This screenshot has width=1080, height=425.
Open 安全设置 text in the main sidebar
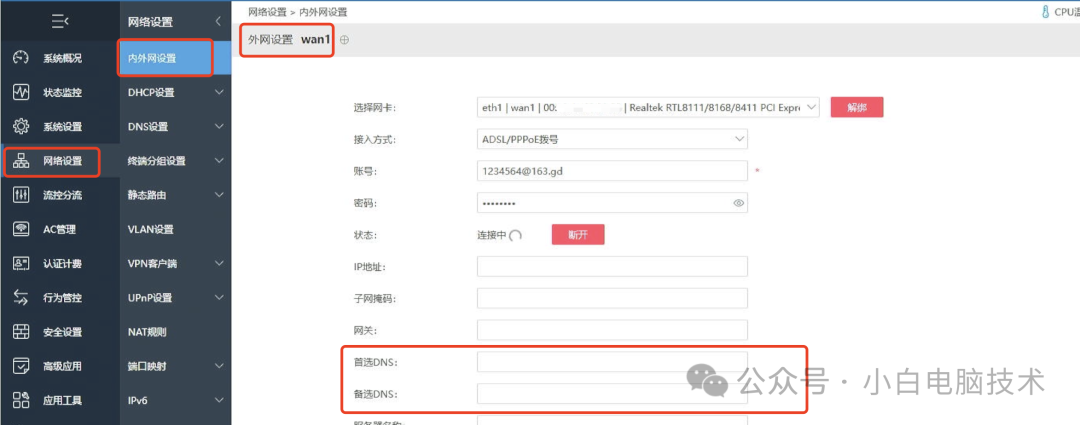coord(62,332)
